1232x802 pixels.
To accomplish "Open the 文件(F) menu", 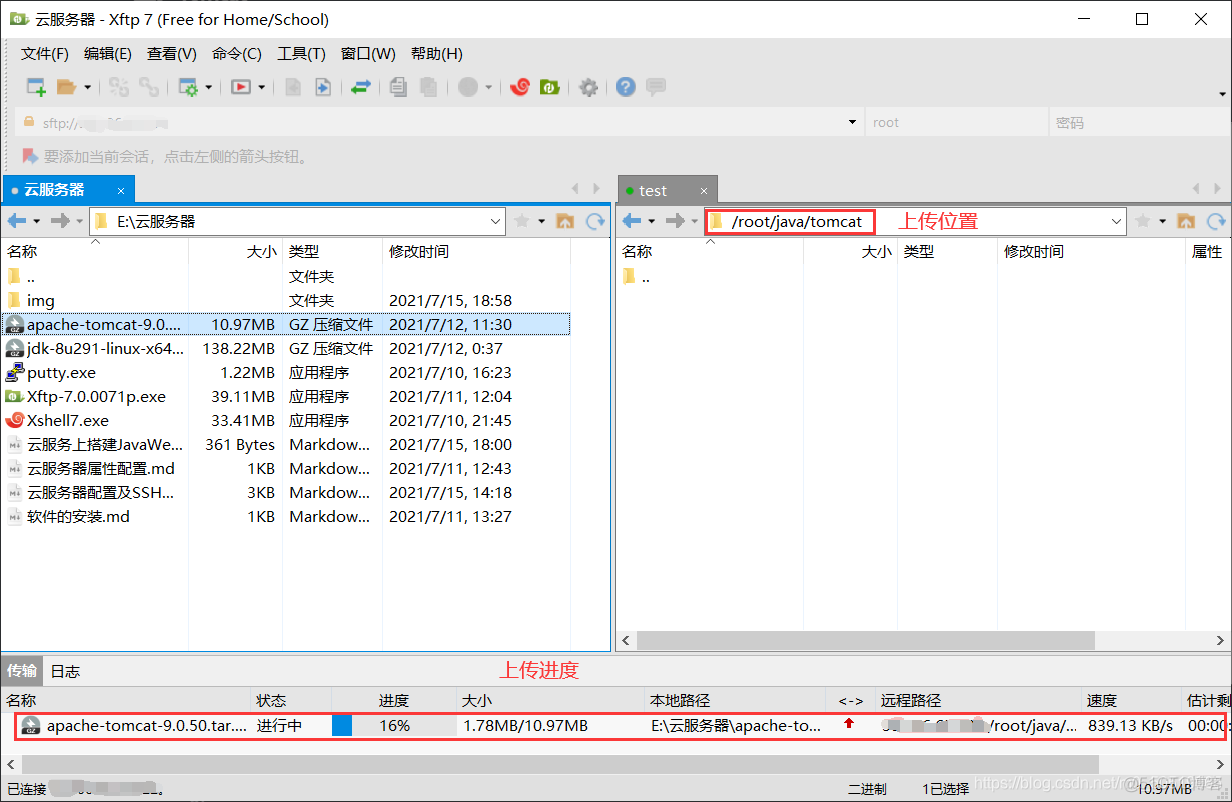I will coord(45,54).
